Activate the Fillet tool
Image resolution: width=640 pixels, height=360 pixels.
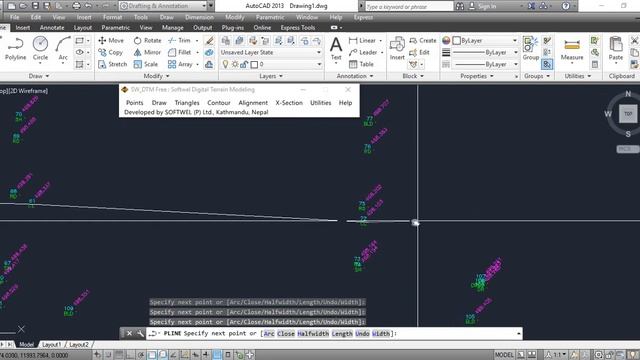click(x=180, y=52)
